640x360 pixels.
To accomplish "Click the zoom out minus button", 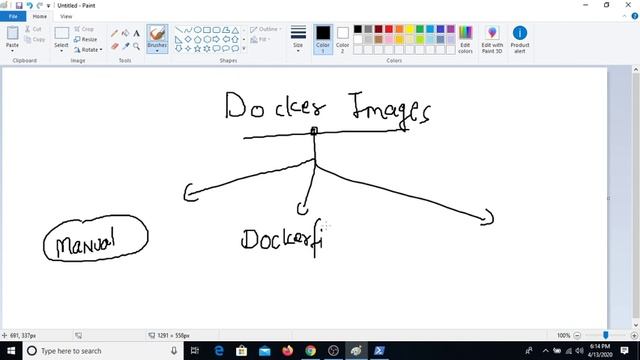I will point(577,336).
